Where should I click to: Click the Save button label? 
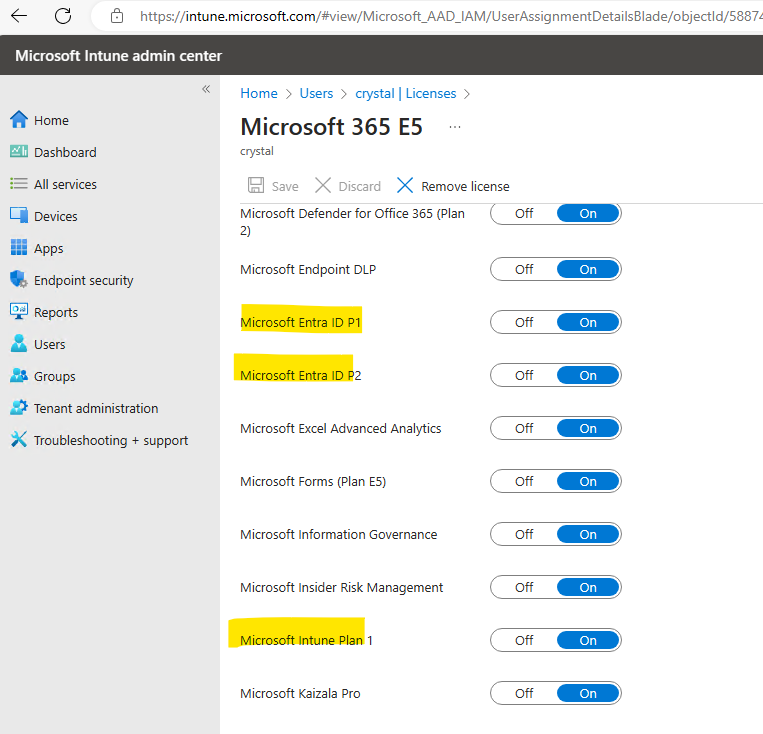(x=285, y=186)
